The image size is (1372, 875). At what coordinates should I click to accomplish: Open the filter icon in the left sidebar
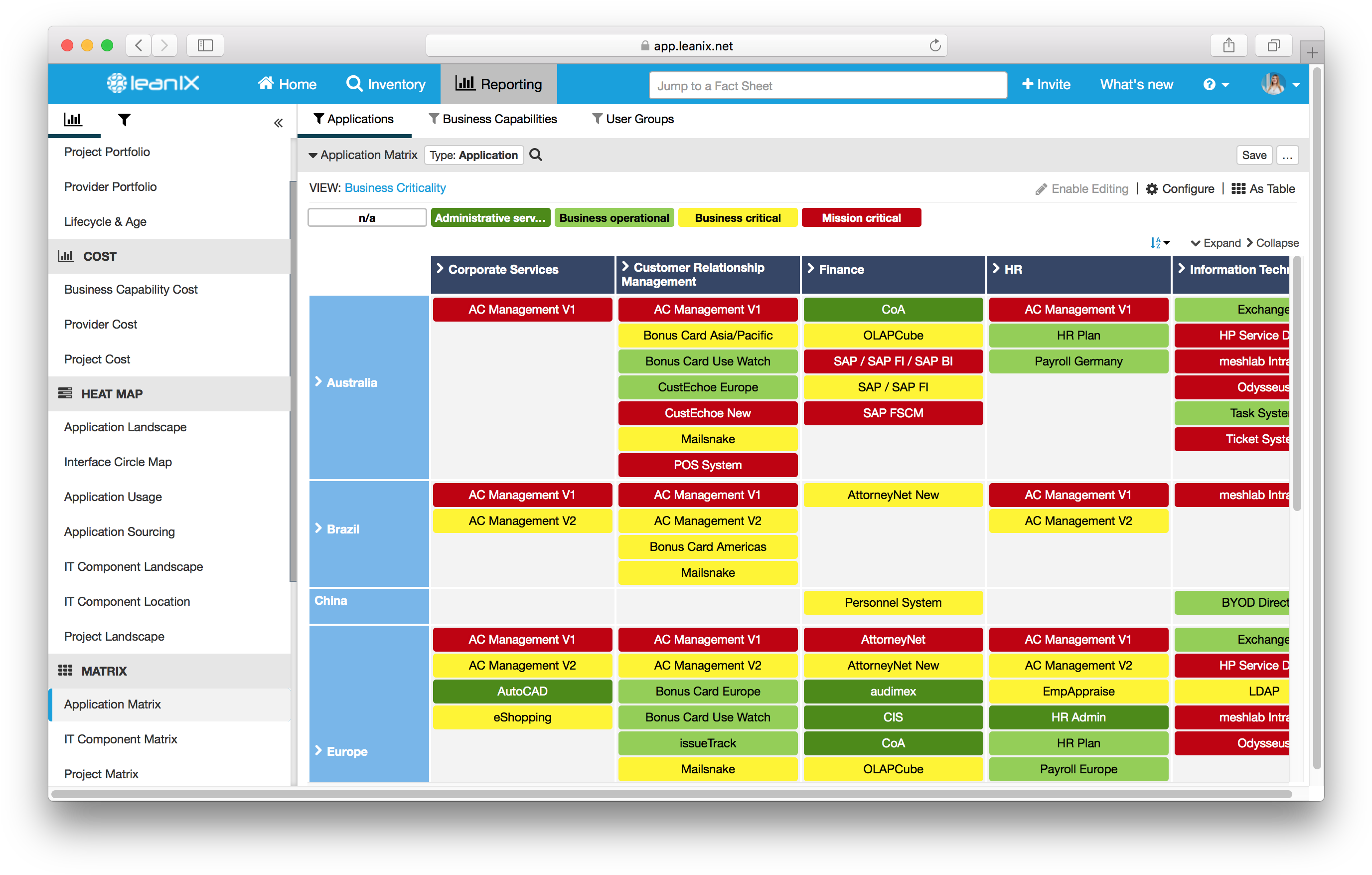(x=124, y=120)
